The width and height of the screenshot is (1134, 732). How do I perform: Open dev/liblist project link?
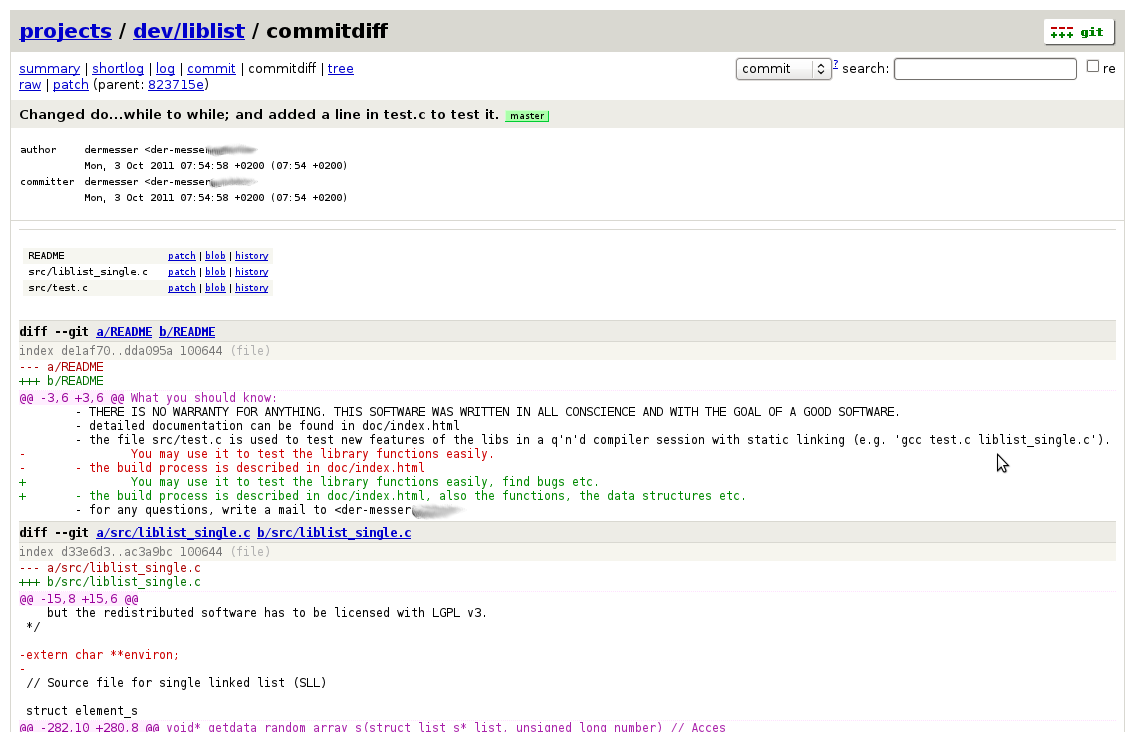coord(188,31)
